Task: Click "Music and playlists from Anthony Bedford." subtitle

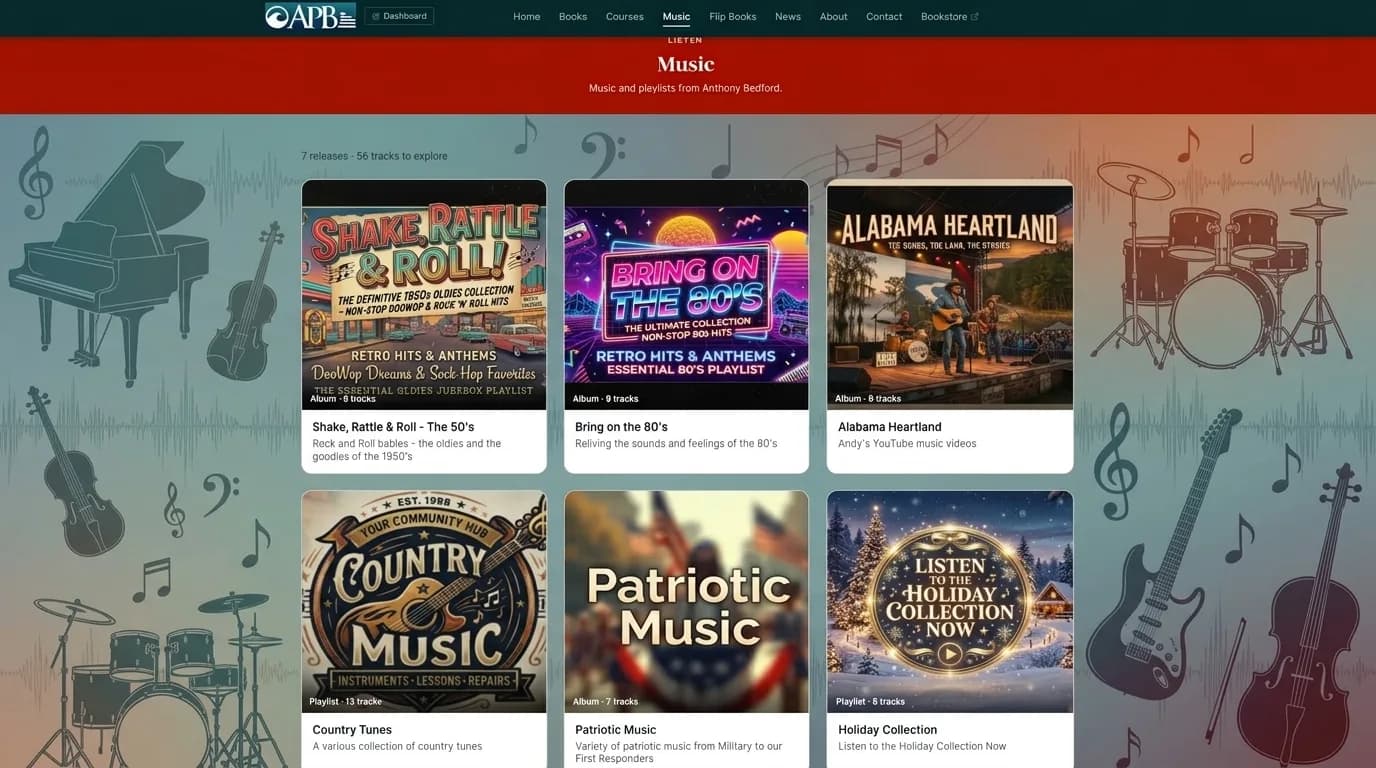Action: 685,88
